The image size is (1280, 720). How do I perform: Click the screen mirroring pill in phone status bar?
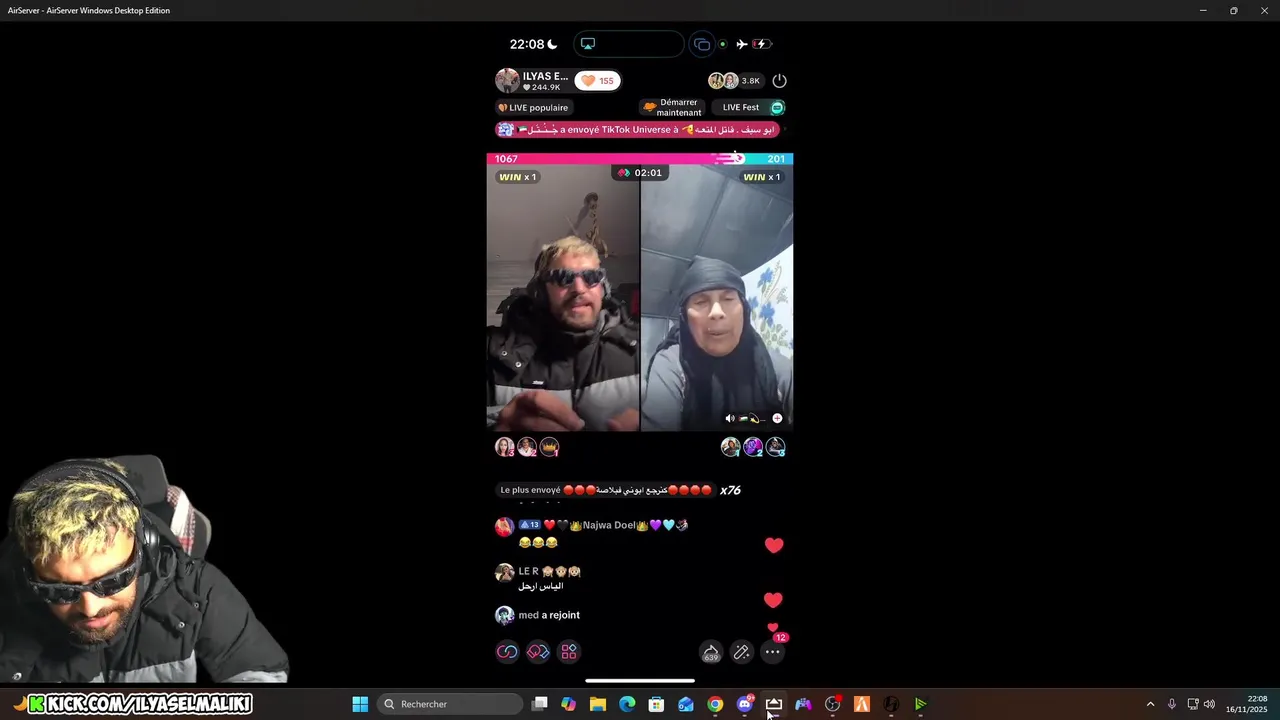tap(629, 44)
